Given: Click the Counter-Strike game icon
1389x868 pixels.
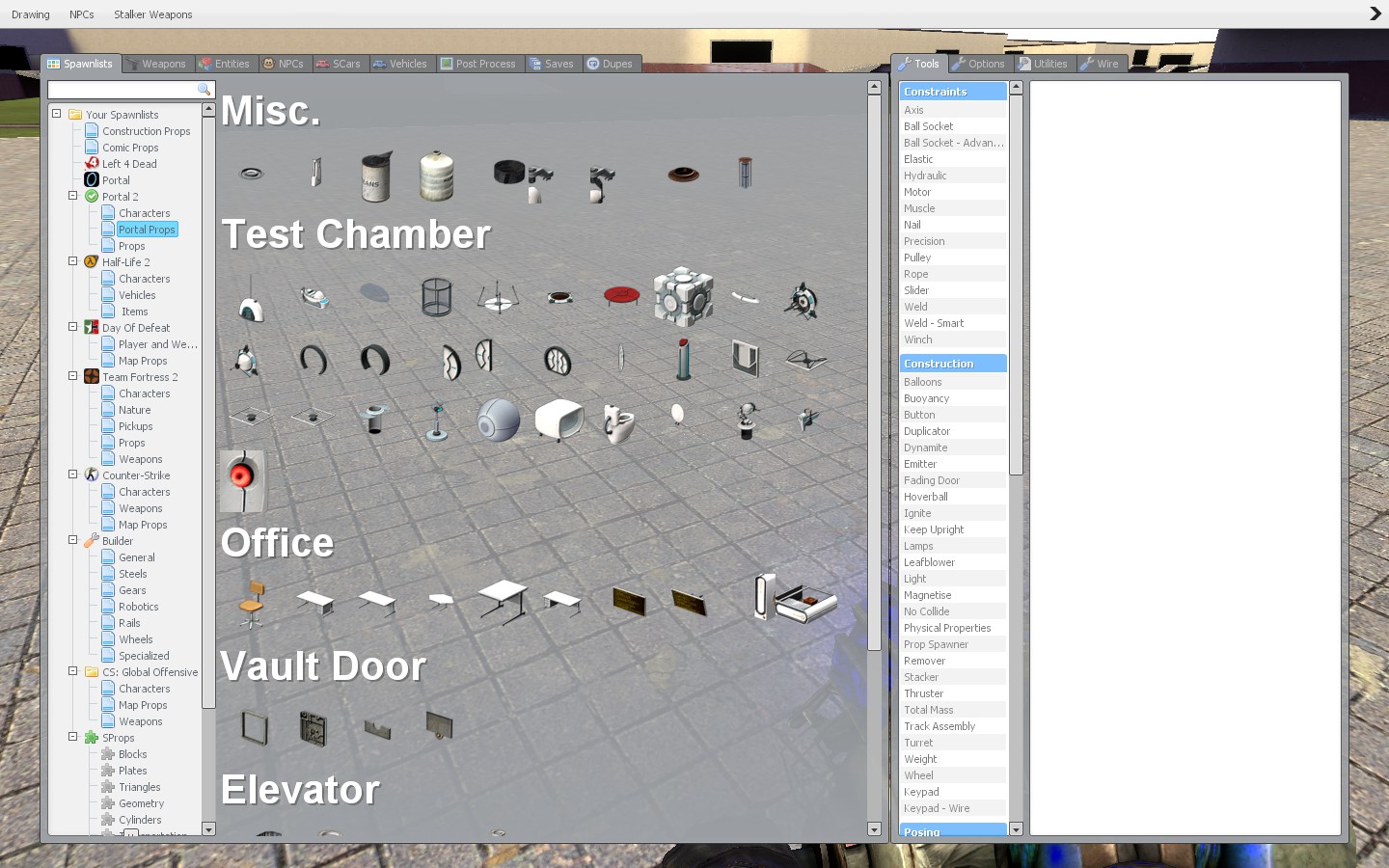Looking at the screenshot, I should [x=92, y=475].
